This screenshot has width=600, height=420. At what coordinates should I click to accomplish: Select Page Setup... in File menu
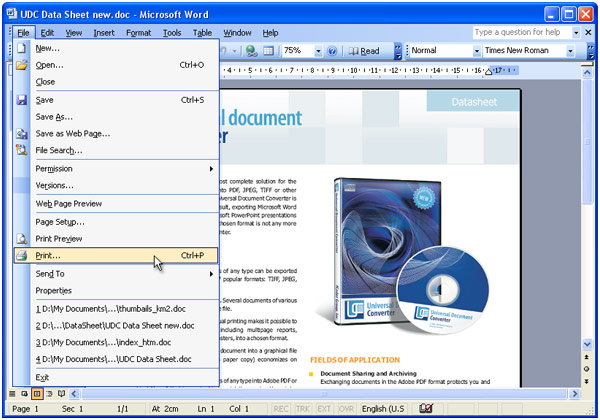coord(116,222)
